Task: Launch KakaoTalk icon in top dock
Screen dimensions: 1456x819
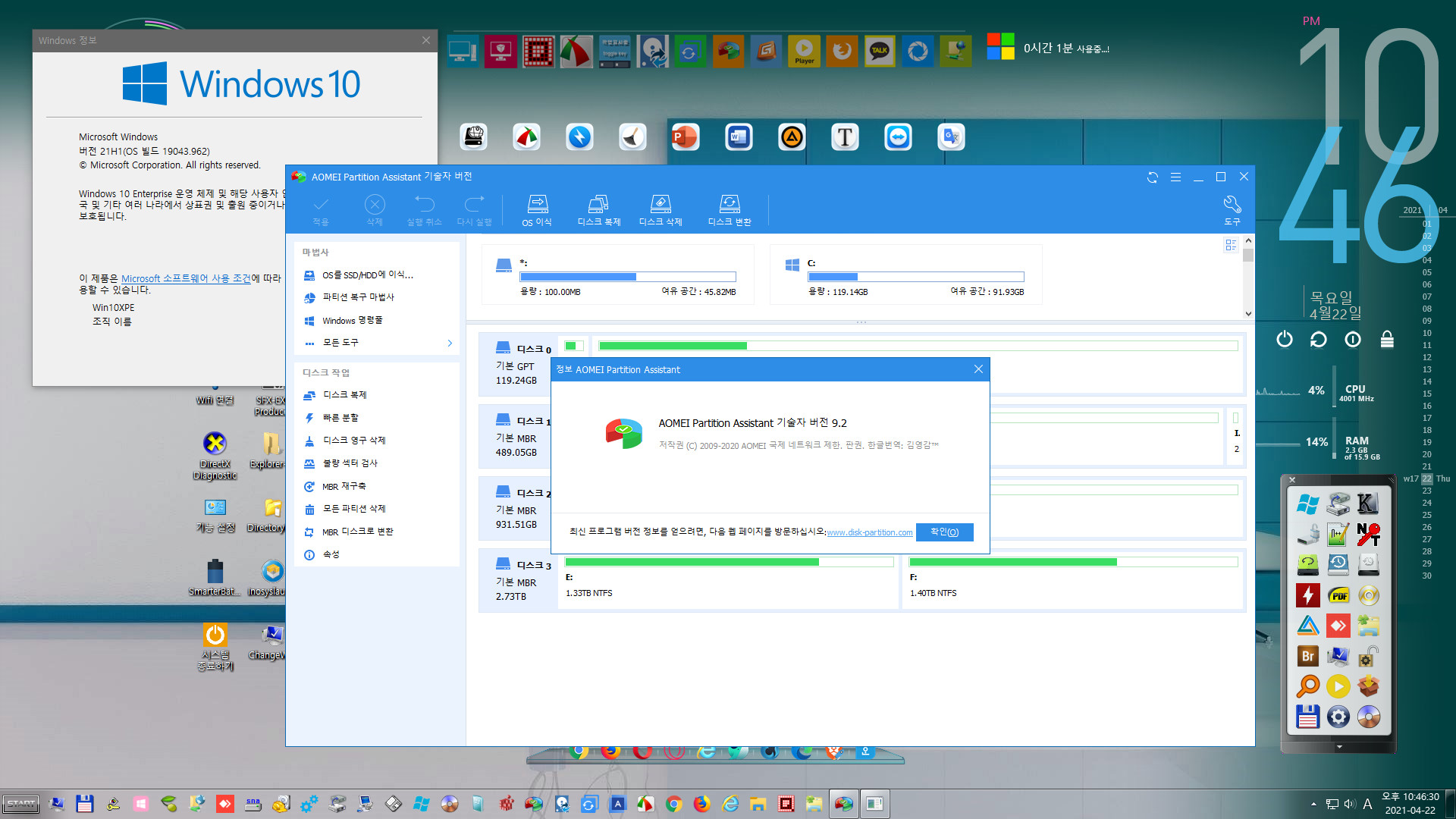Action: pos(880,52)
